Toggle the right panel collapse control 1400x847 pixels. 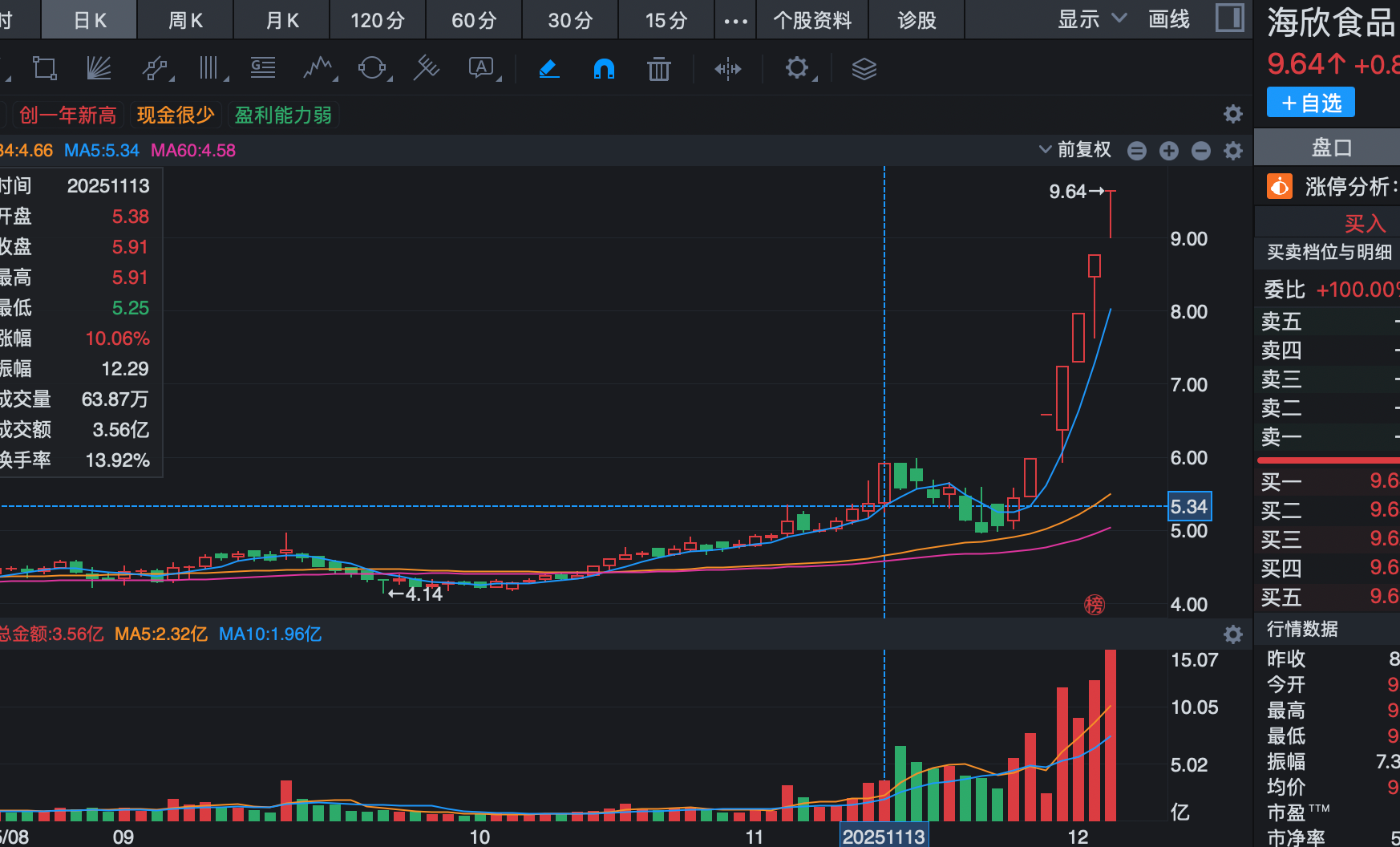point(1229,17)
